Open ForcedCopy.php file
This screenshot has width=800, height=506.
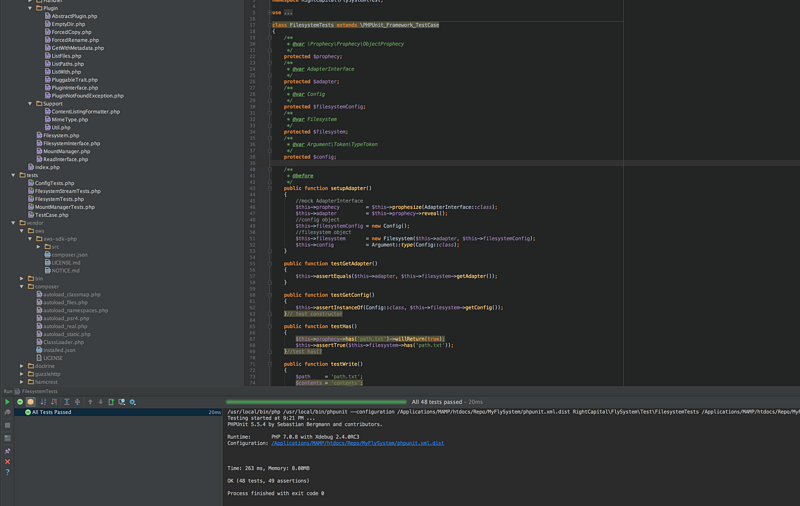coord(68,32)
